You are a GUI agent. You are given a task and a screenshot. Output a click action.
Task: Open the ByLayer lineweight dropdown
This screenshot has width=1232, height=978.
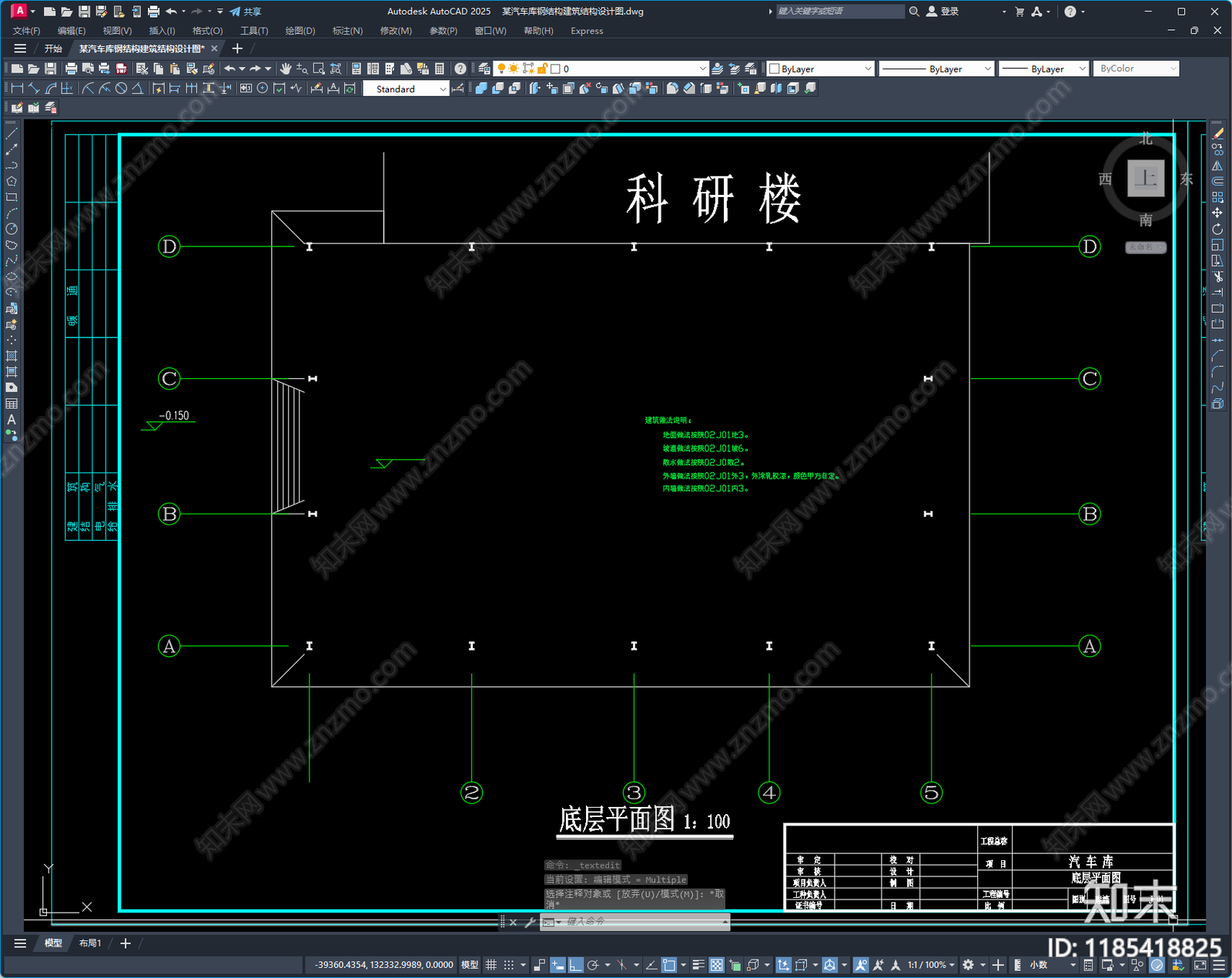click(1044, 69)
